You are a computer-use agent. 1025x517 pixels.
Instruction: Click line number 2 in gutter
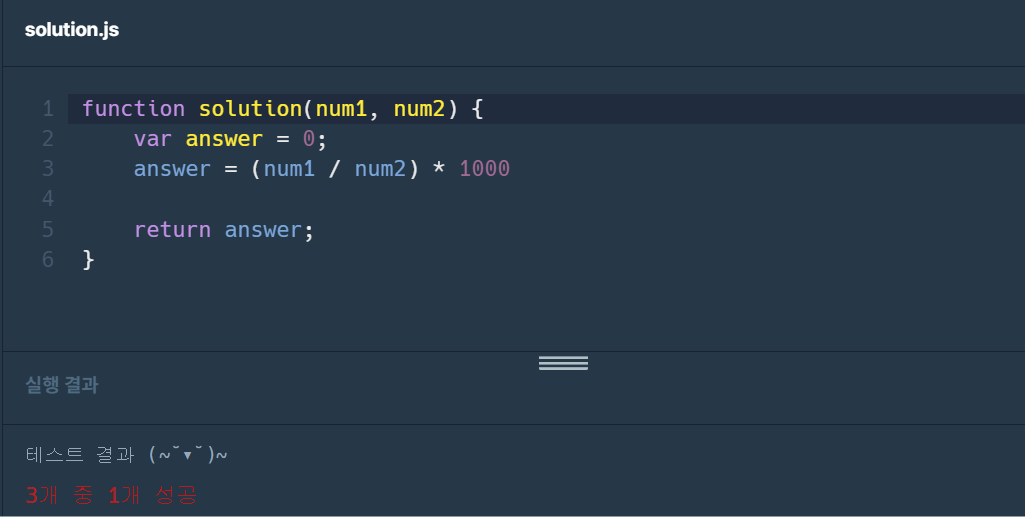point(48,139)
